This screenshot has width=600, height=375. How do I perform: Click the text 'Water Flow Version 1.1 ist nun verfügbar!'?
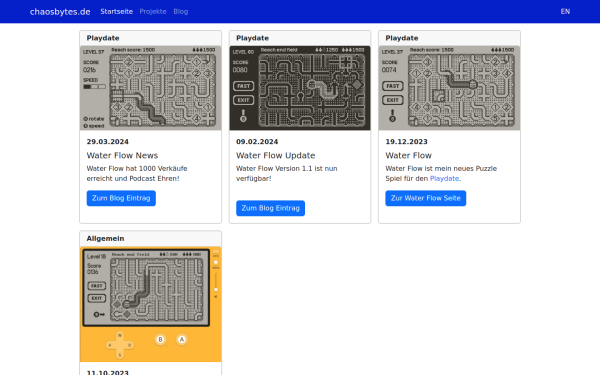(x=287, y=173)
